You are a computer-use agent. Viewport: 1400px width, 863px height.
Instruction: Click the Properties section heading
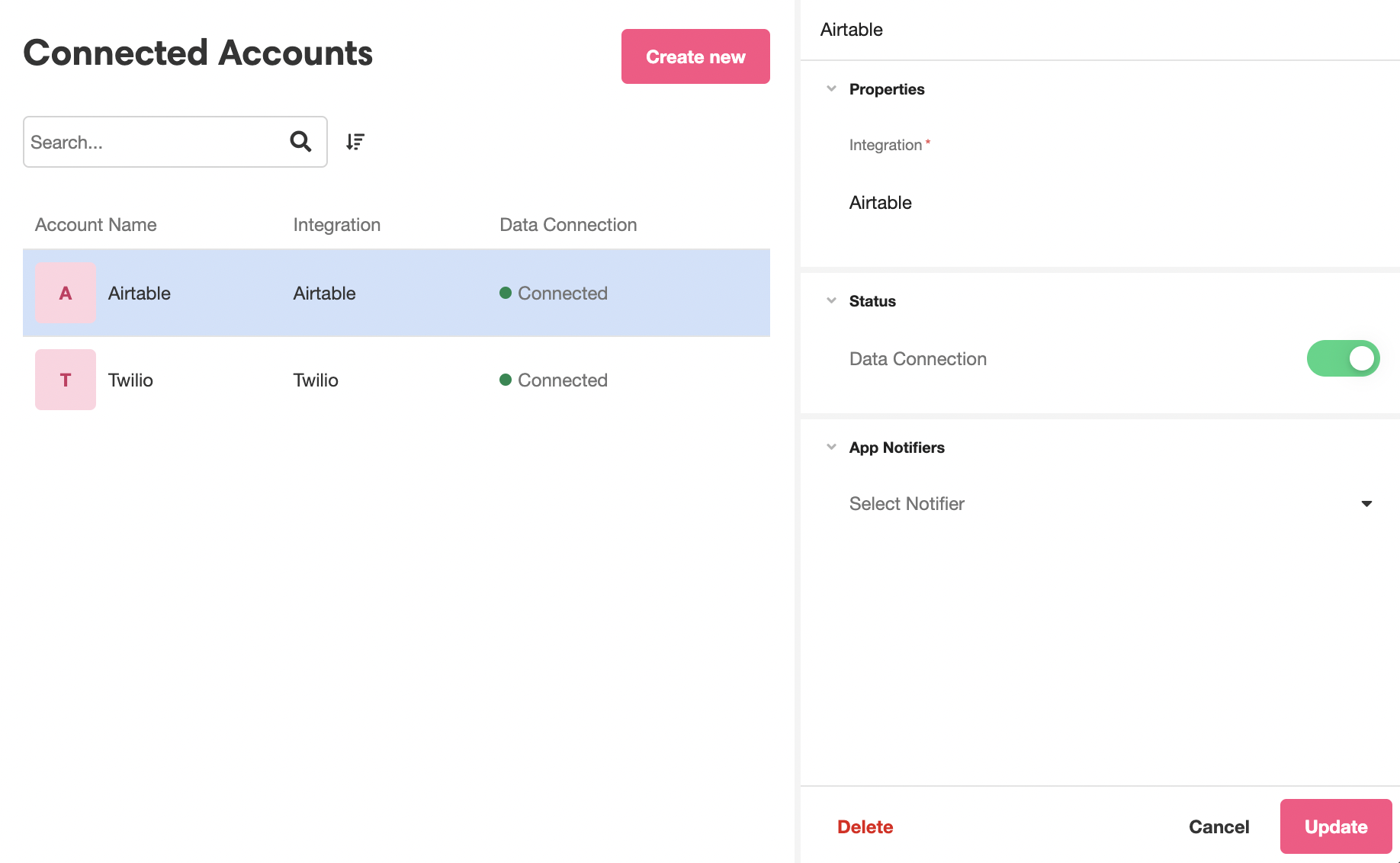tap(887, 89)
